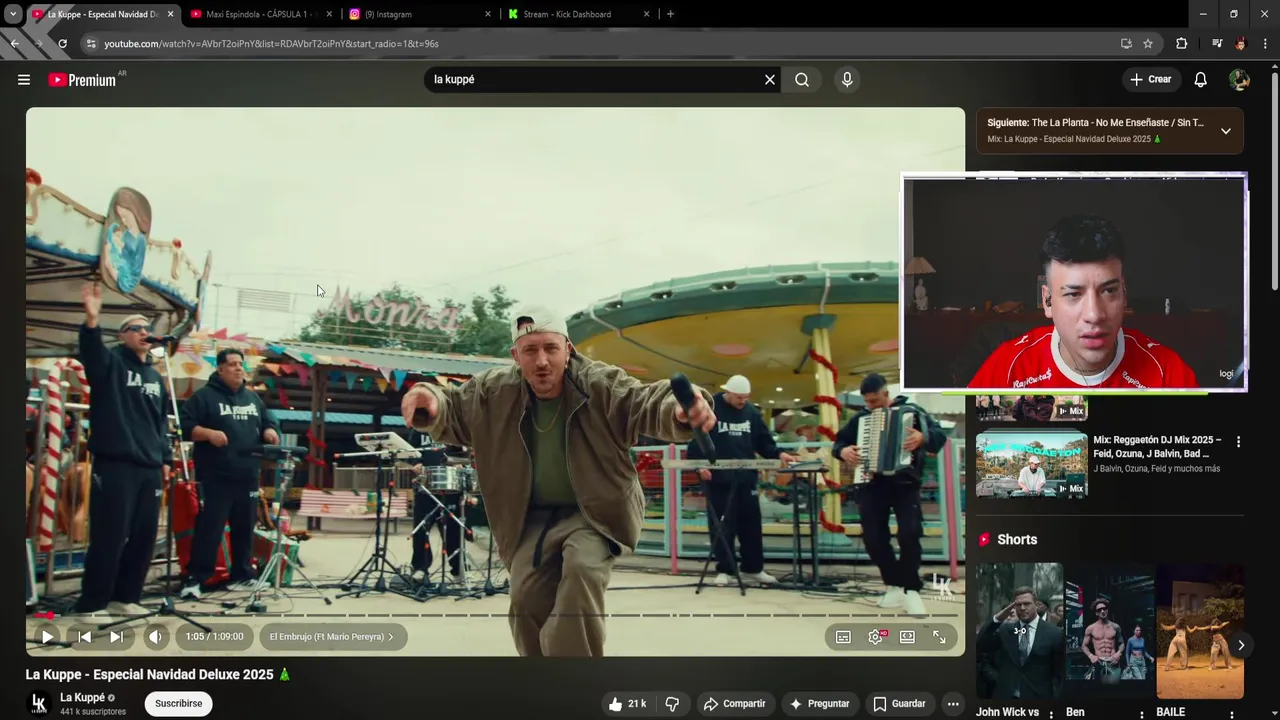The image size is (1280, 720).
Task: Open La Kuppé channel name link
Action: pyautogui.click(x=82, y=698)
